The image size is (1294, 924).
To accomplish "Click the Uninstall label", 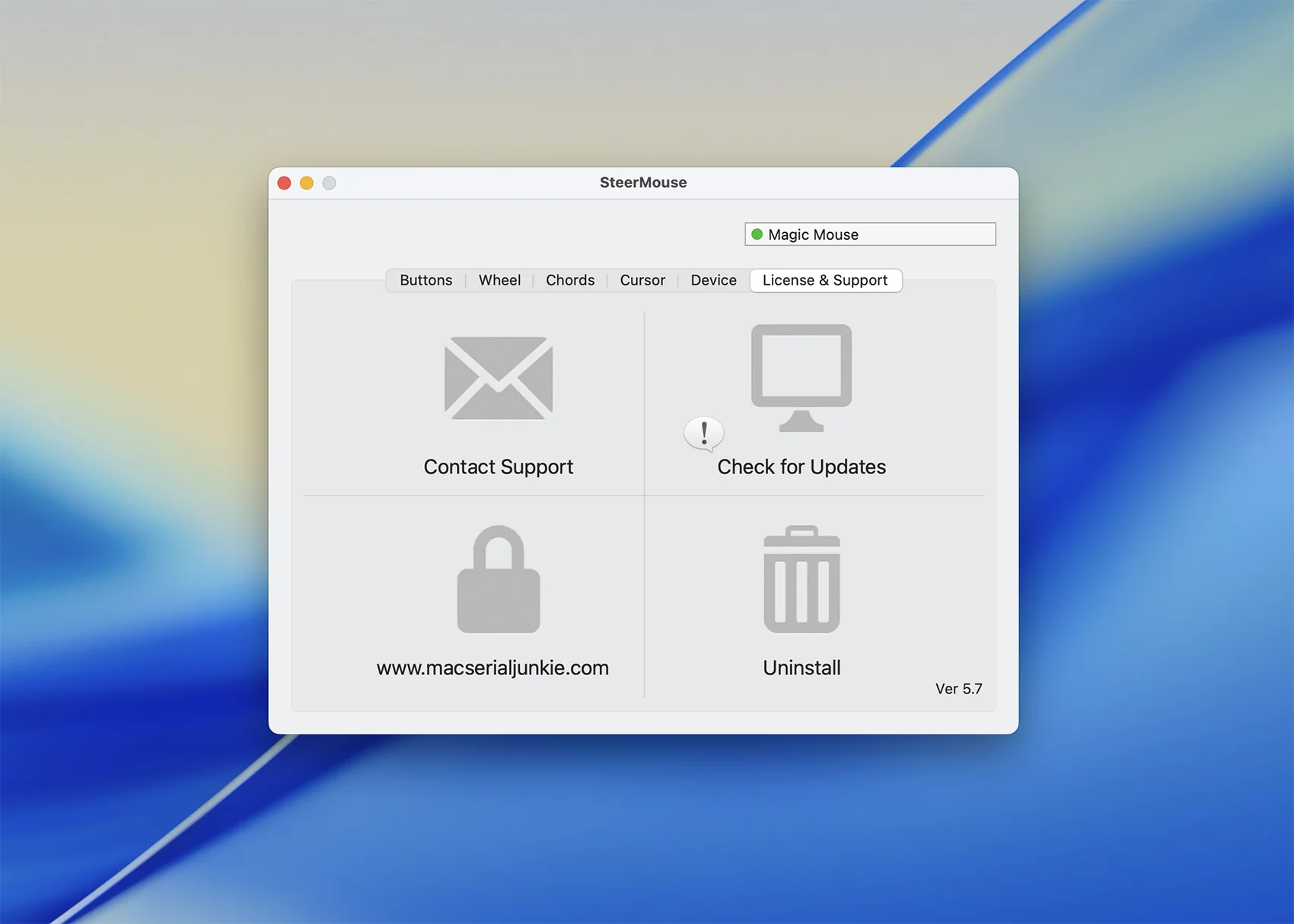I will (x=802, y=668).
